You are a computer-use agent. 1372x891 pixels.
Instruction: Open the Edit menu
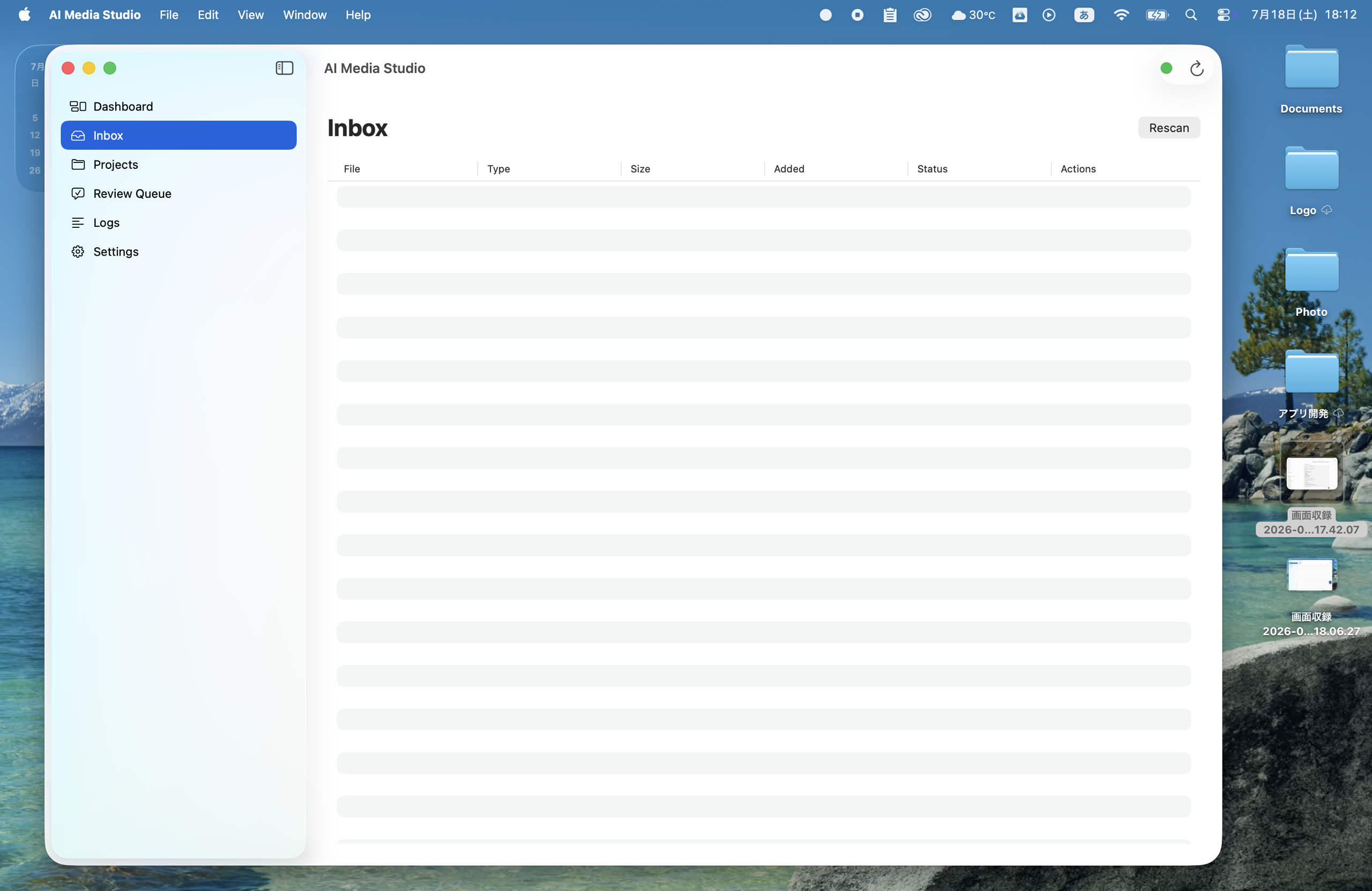pos(208,14)
